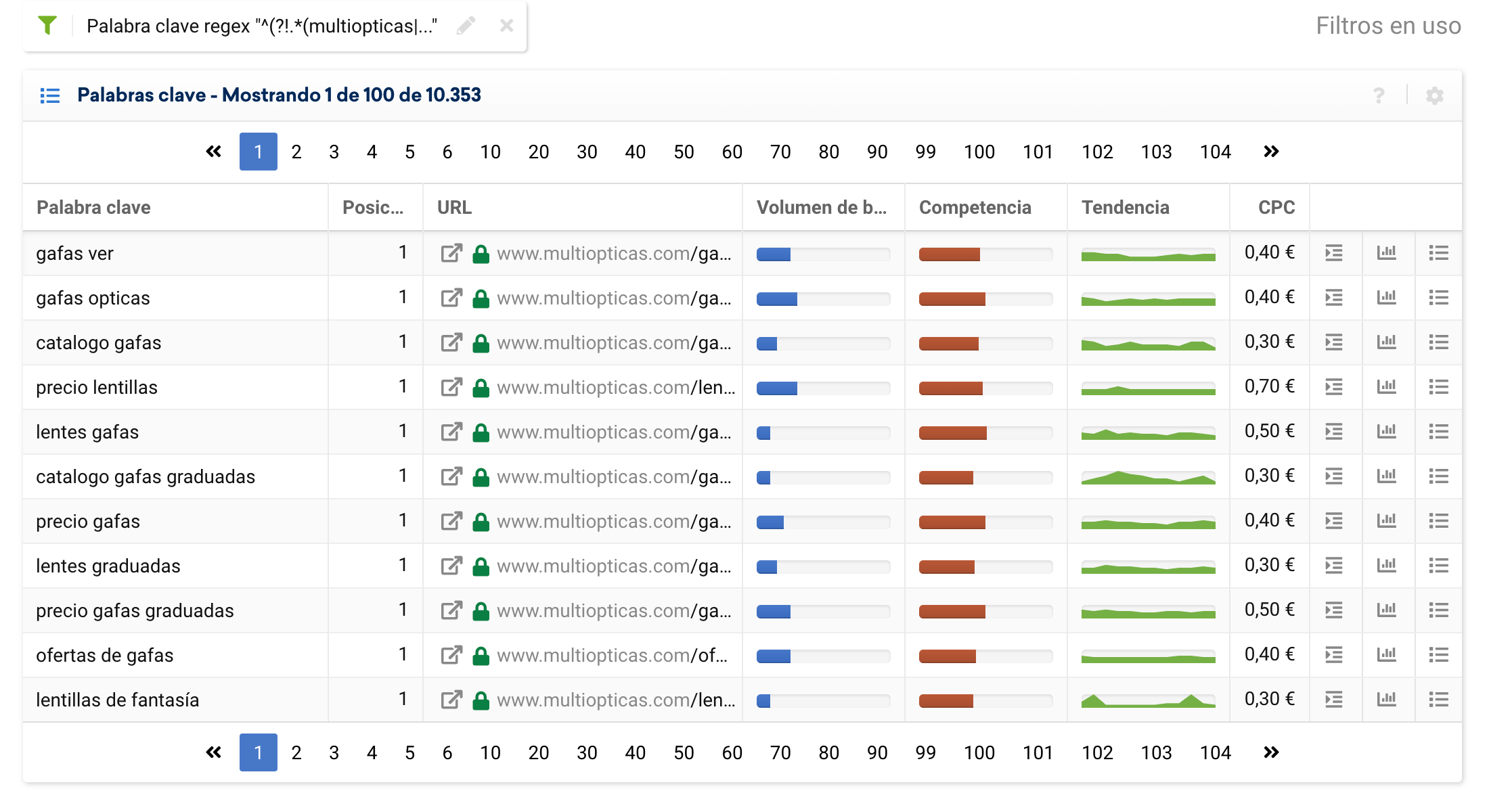Open URL link for precio lentillas
The height and width of the screenshot is (812, 1489).
(616, 387)
